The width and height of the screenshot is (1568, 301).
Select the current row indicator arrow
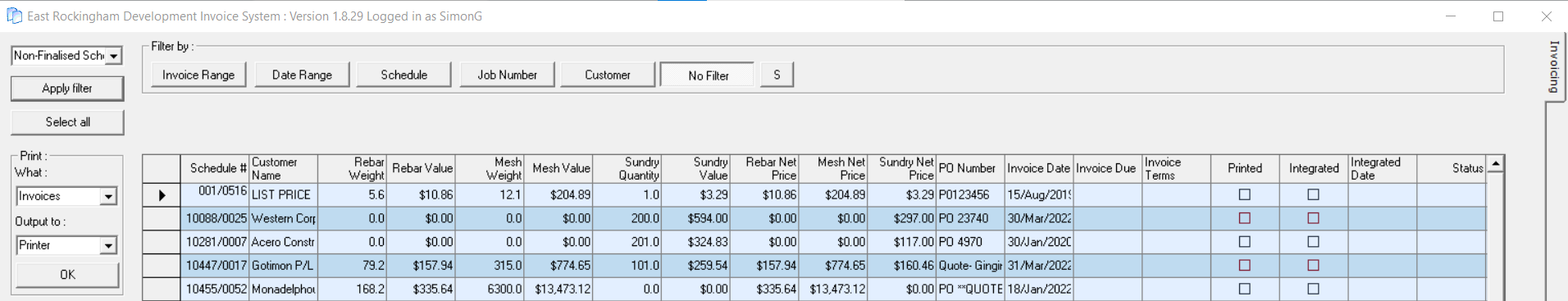pos(162,195)
